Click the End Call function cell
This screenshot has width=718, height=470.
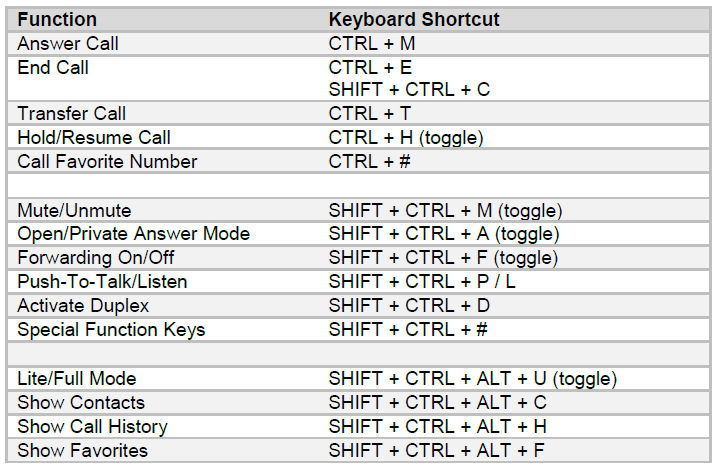click(x=53, y=68)
